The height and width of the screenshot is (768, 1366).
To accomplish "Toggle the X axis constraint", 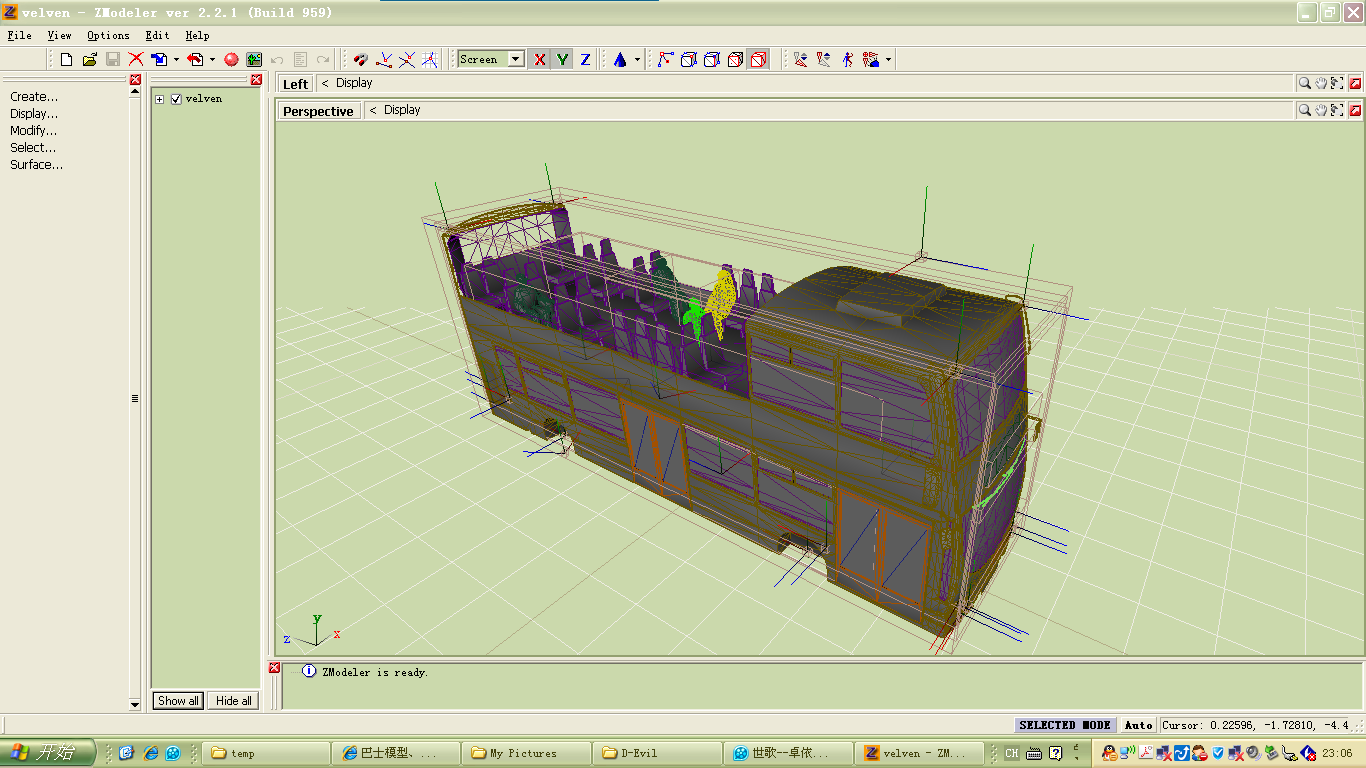I will click(x=540, y=60).
